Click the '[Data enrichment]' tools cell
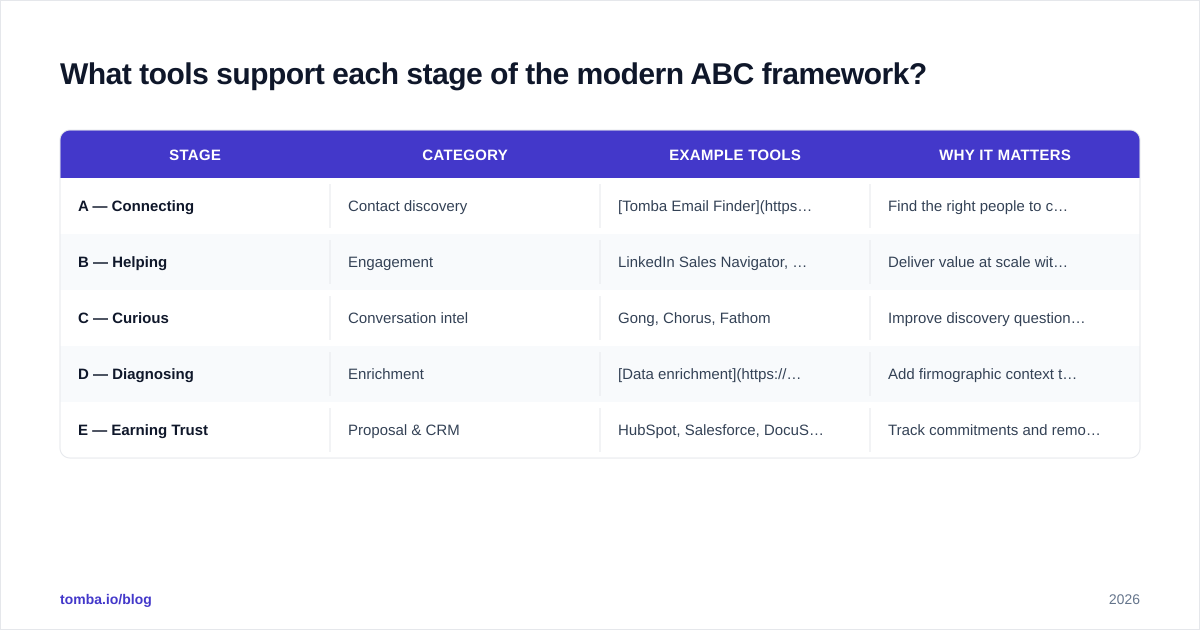This screenshot has width=1200, height=630. pyautogui.click(x=735, y=374)
